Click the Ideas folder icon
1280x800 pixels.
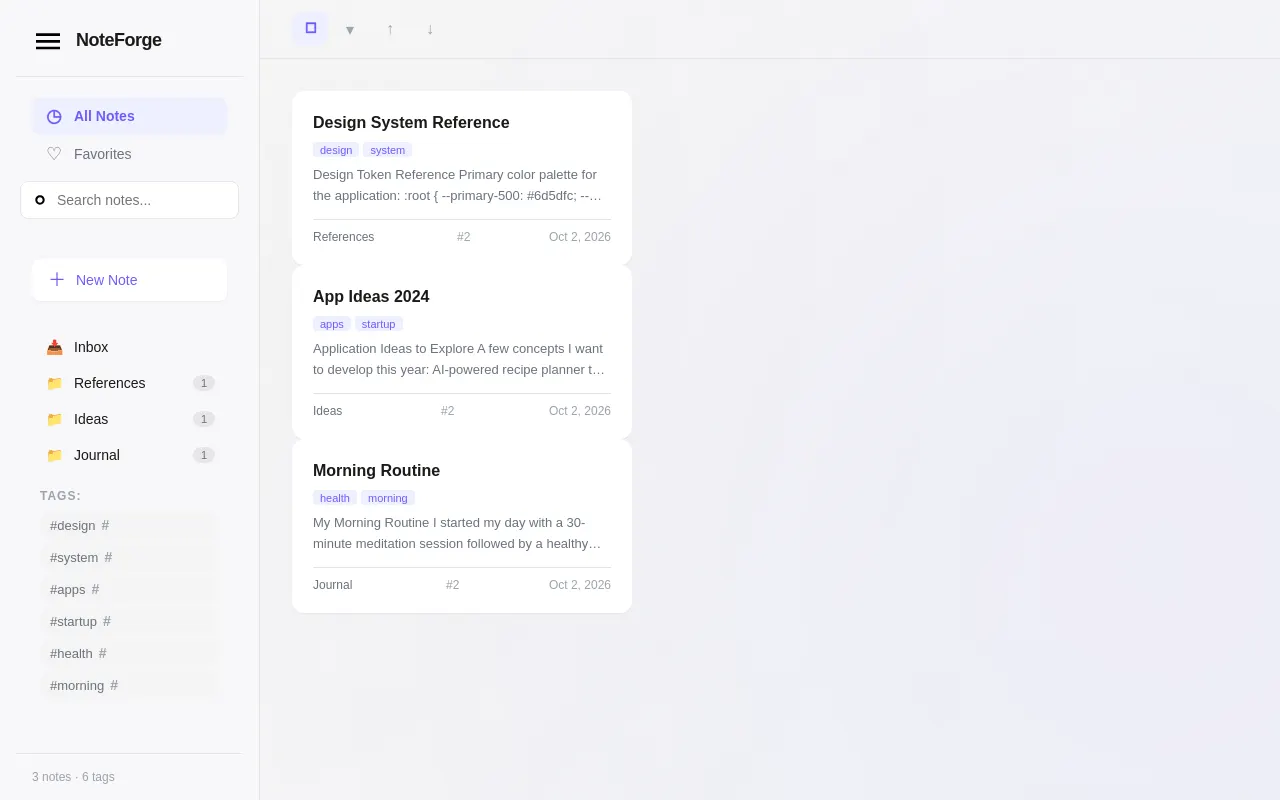54,419
